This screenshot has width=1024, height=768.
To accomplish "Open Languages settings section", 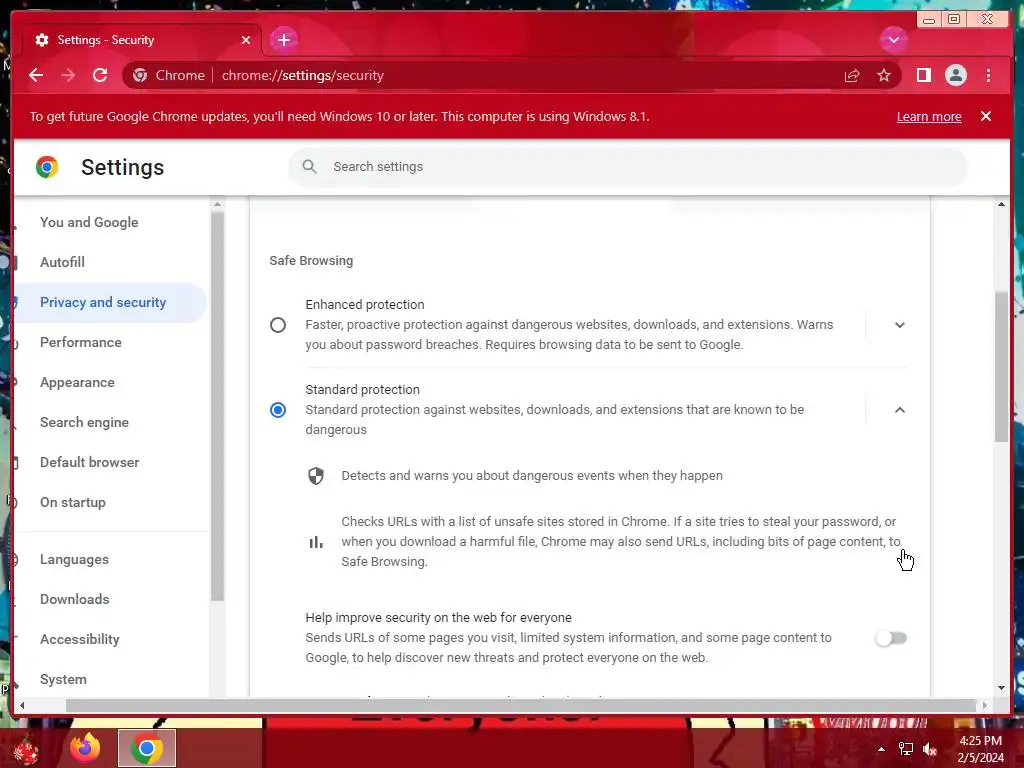I will [74, 559].
